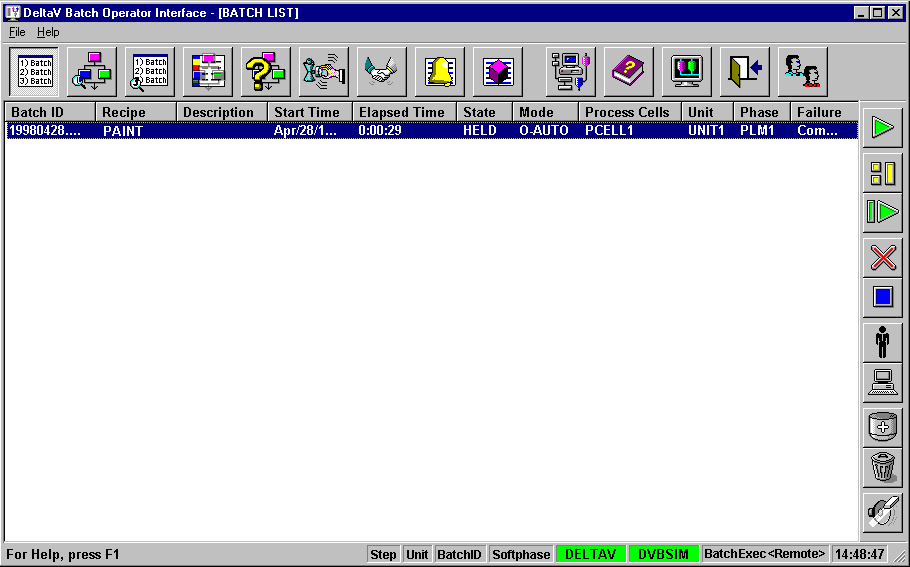Click the two users login icon
The width and height of the screenshot is (910, 567).
[803, 72]
